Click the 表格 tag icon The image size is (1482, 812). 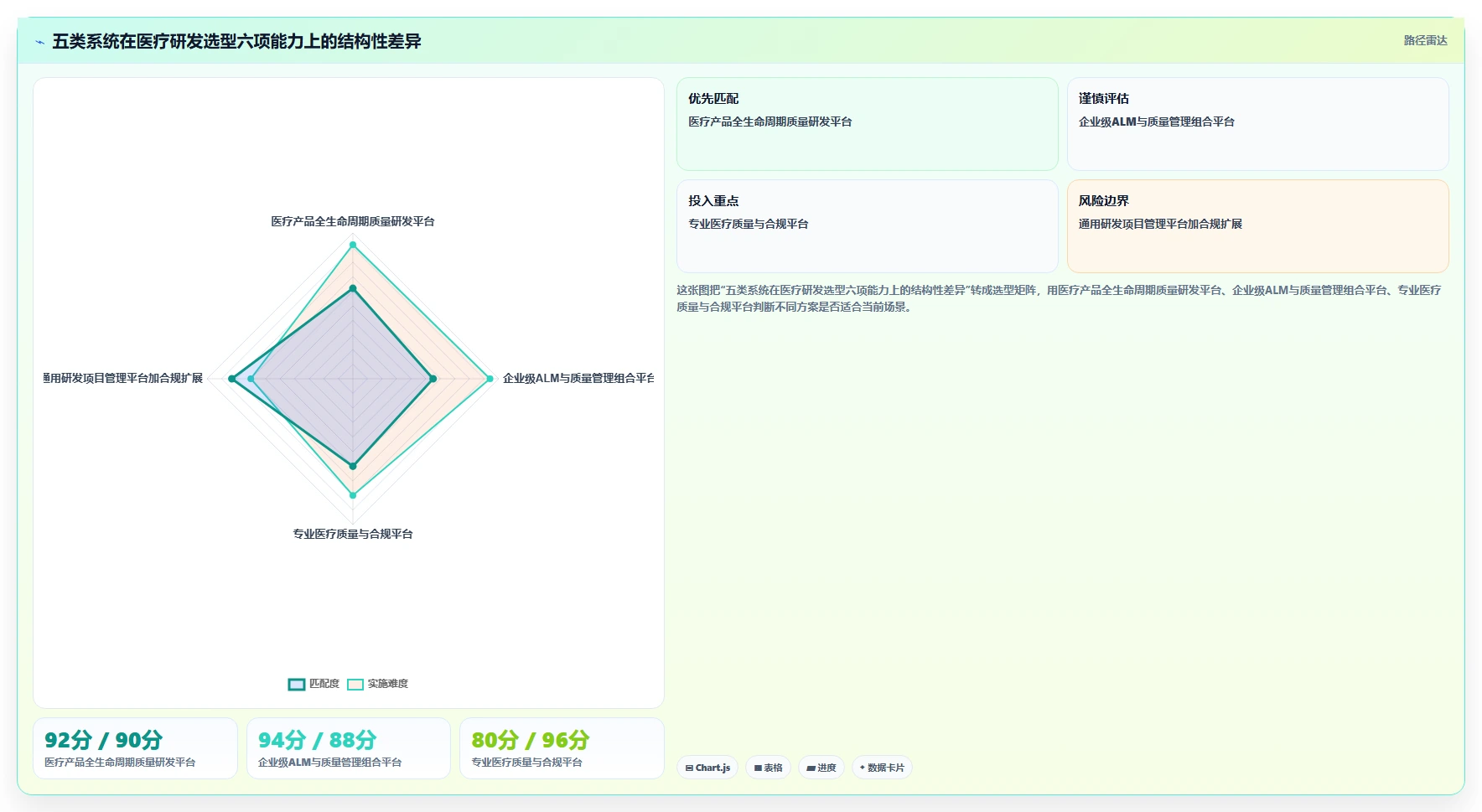(x=758, y=768)
